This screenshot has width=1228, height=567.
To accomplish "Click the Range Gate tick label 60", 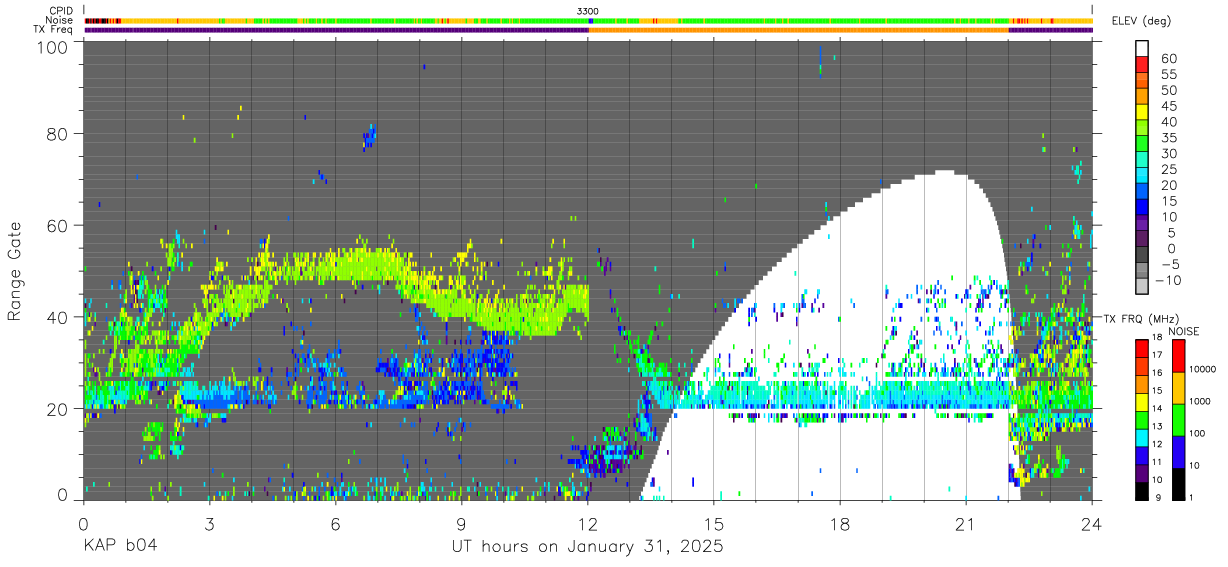I will tap(59, 225).
